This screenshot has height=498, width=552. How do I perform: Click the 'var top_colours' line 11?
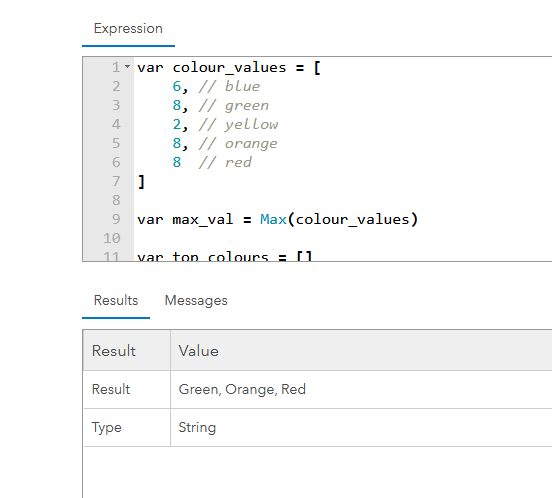point(225,257)
